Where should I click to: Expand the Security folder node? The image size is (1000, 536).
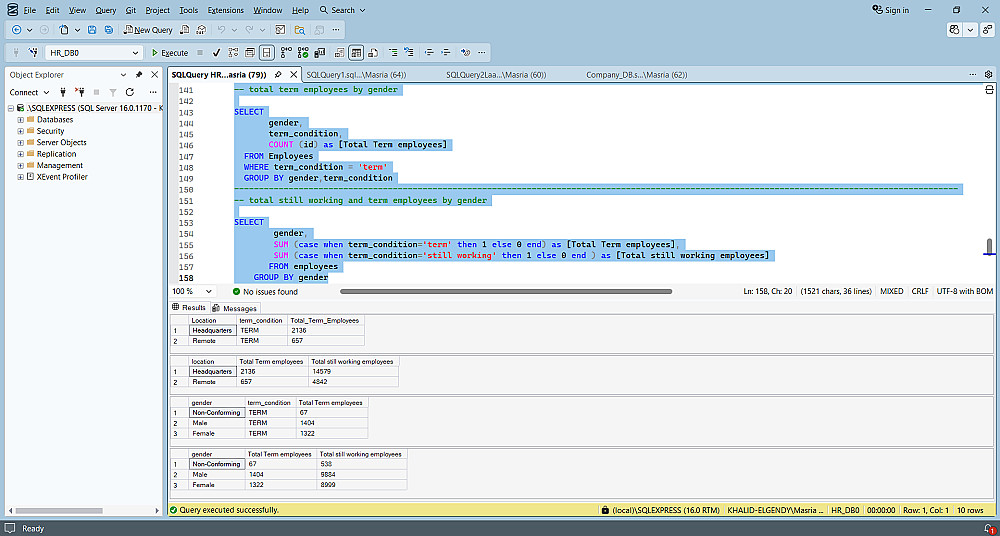pos(20,131)
